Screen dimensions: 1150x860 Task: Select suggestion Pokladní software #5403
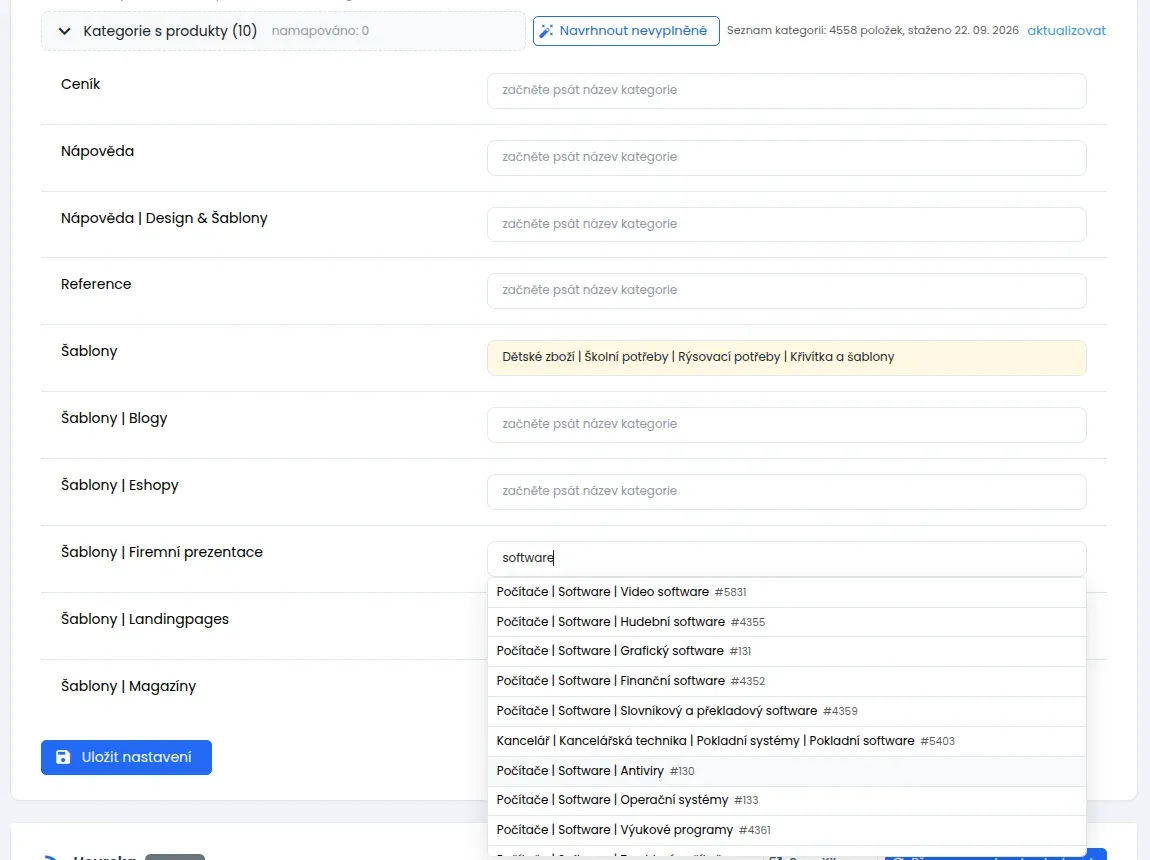coord(786,741)
